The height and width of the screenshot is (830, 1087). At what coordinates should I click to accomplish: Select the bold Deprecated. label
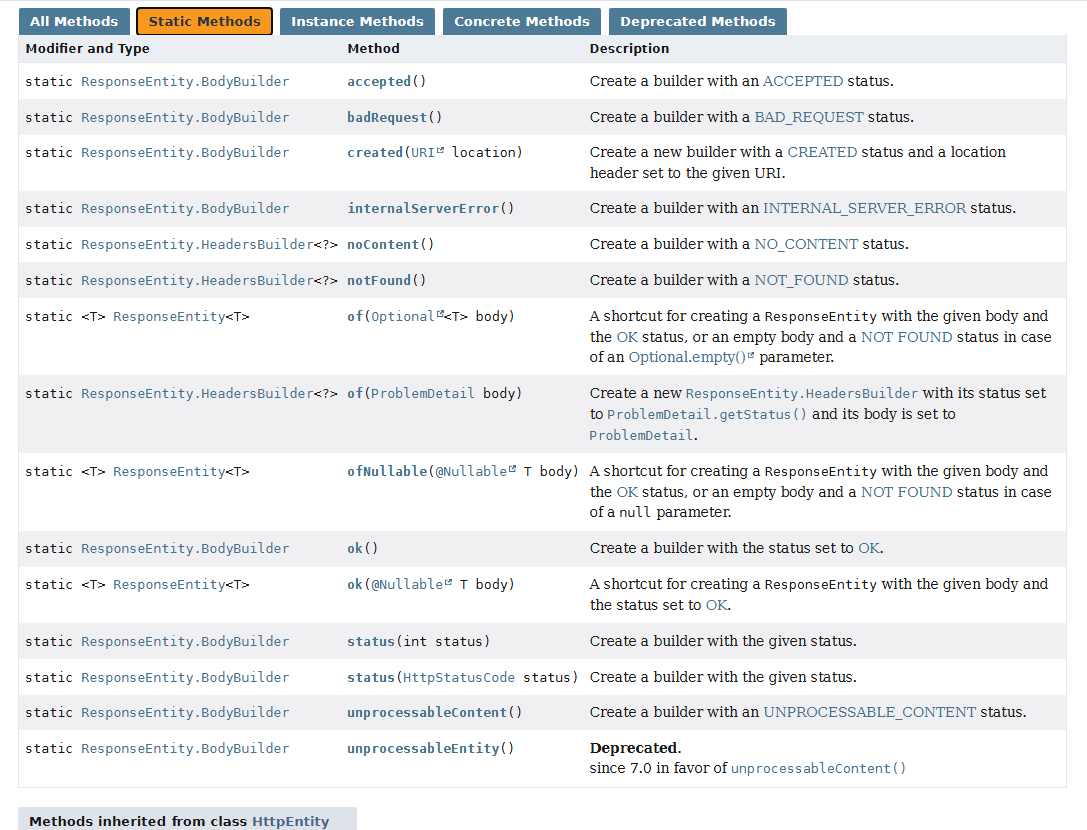tap(635, 748)
